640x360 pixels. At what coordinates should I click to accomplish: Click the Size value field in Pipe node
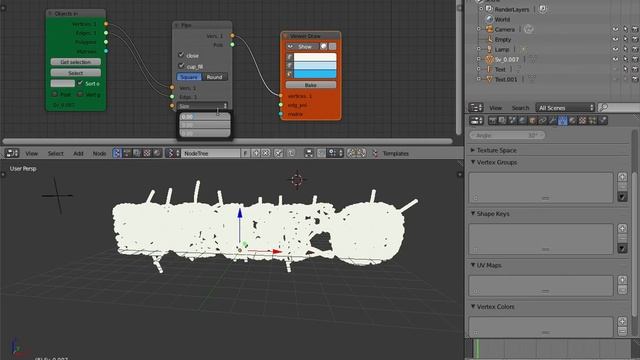click(x=202, y=106)
